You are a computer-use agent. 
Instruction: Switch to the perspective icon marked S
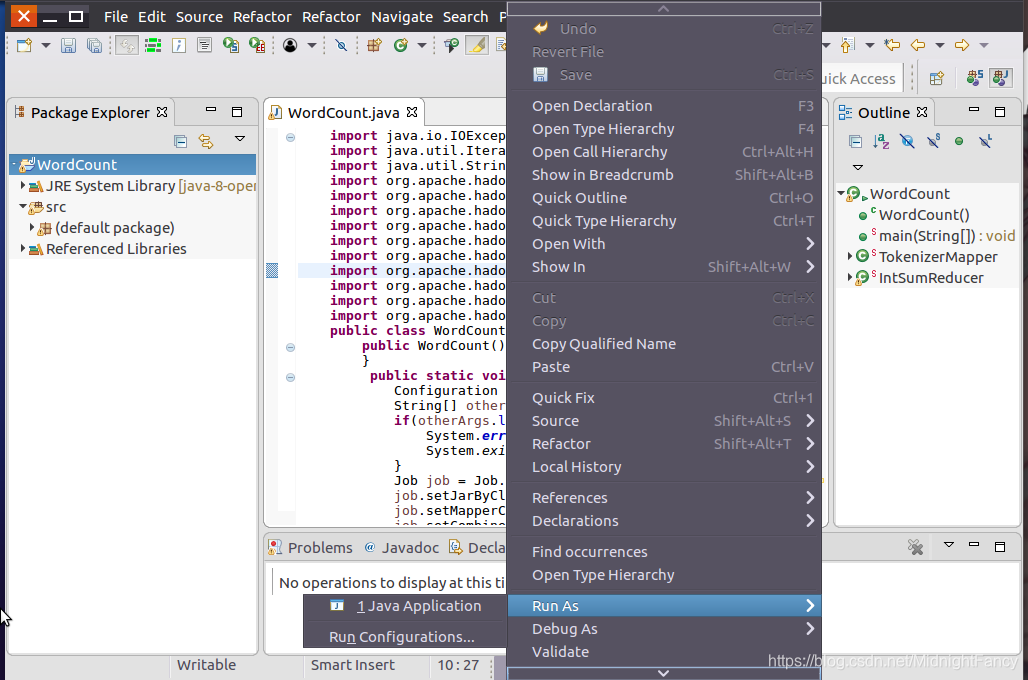pyautogui.click(x=974, y=78)
